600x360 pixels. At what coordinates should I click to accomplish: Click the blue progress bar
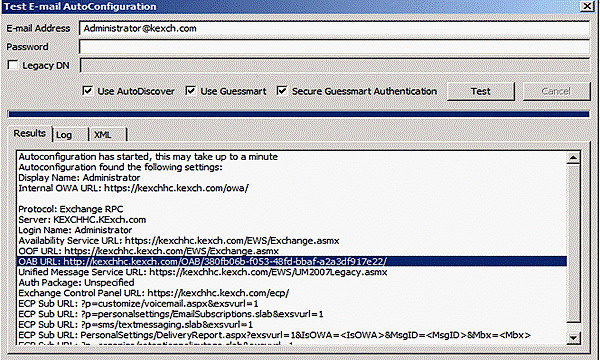298,114
